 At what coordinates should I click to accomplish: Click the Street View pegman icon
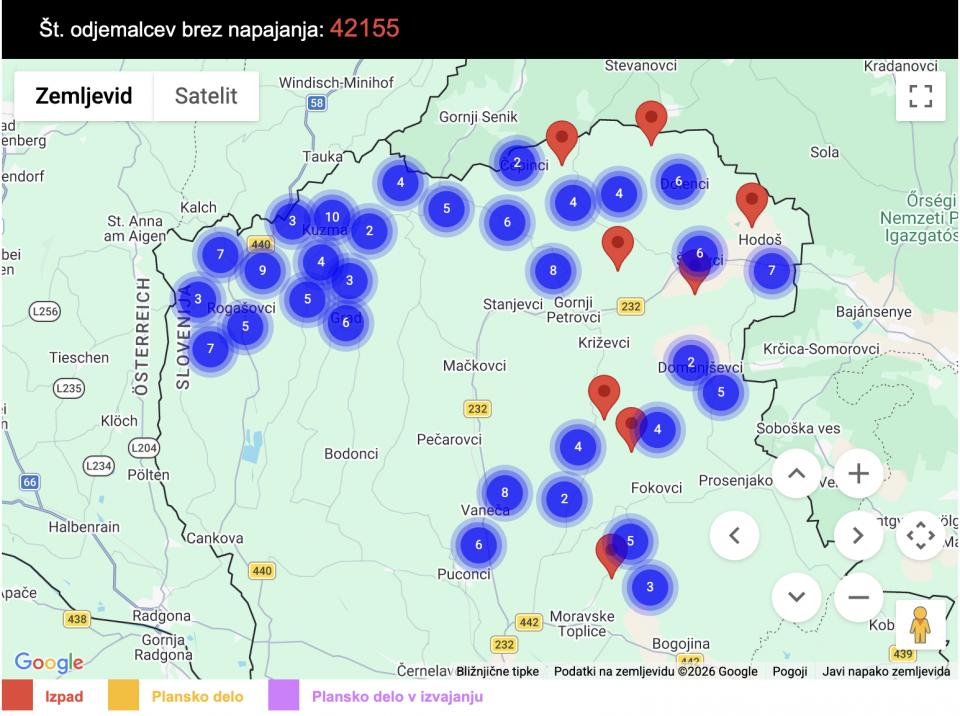(x=920, y=625)
